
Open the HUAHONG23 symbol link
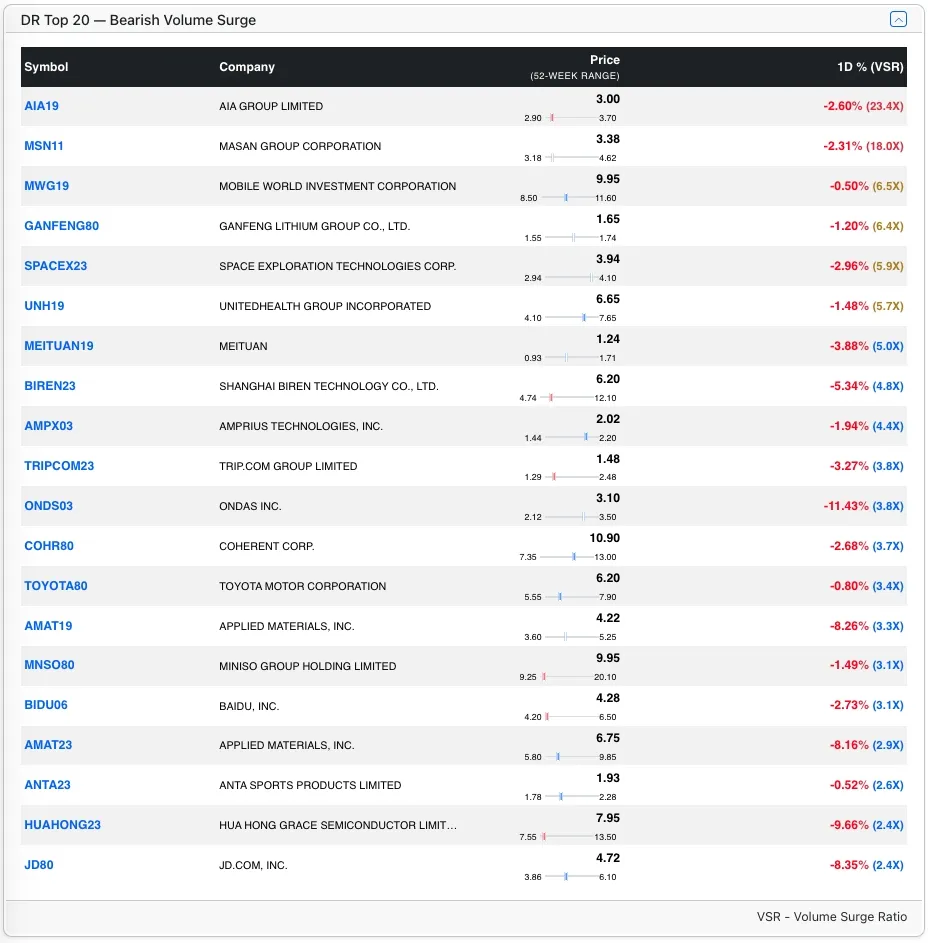point(63,825)
